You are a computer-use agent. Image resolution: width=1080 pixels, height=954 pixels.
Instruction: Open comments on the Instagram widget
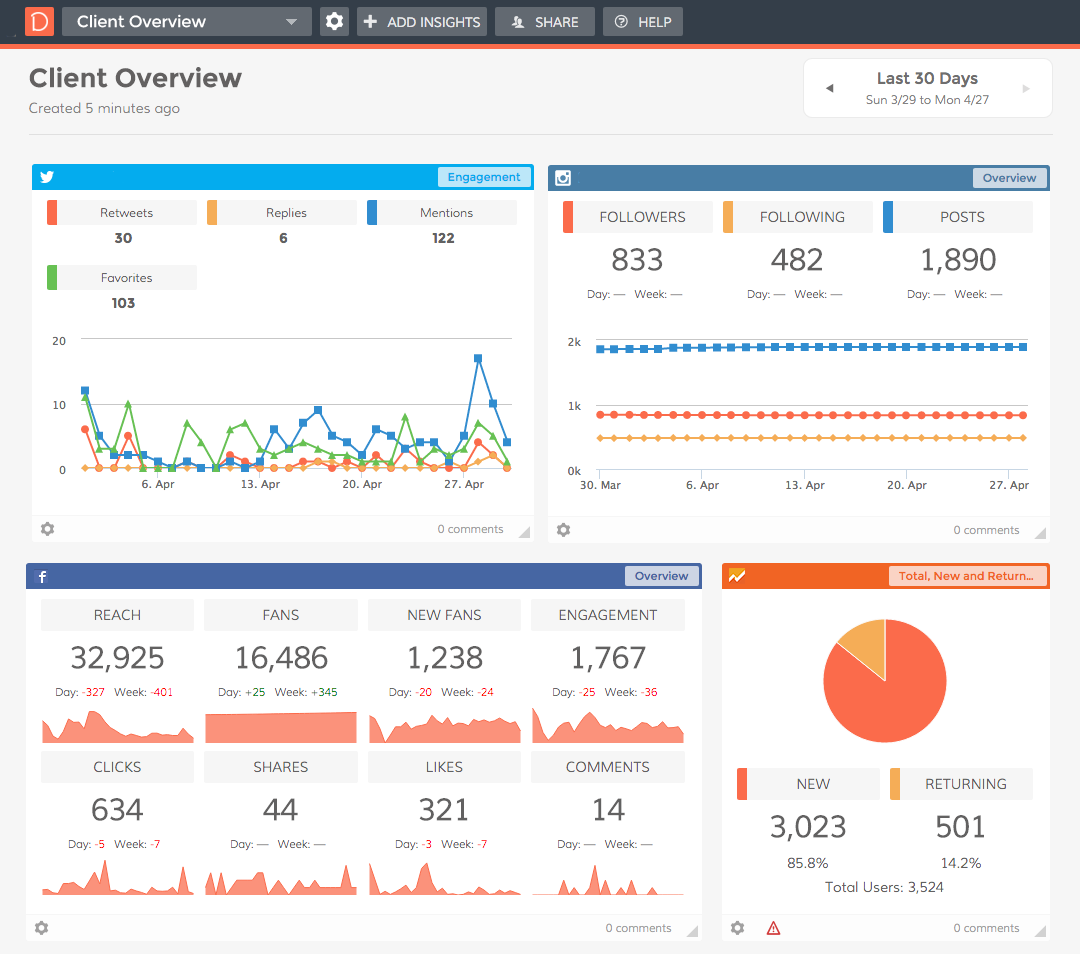click(985, 529)
